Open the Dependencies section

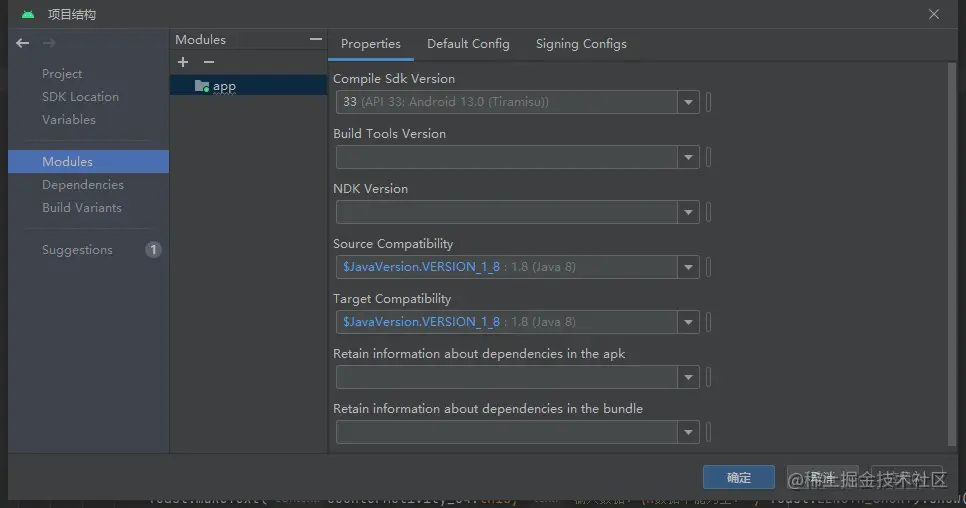pyautogui.click(x=83, y=185)
